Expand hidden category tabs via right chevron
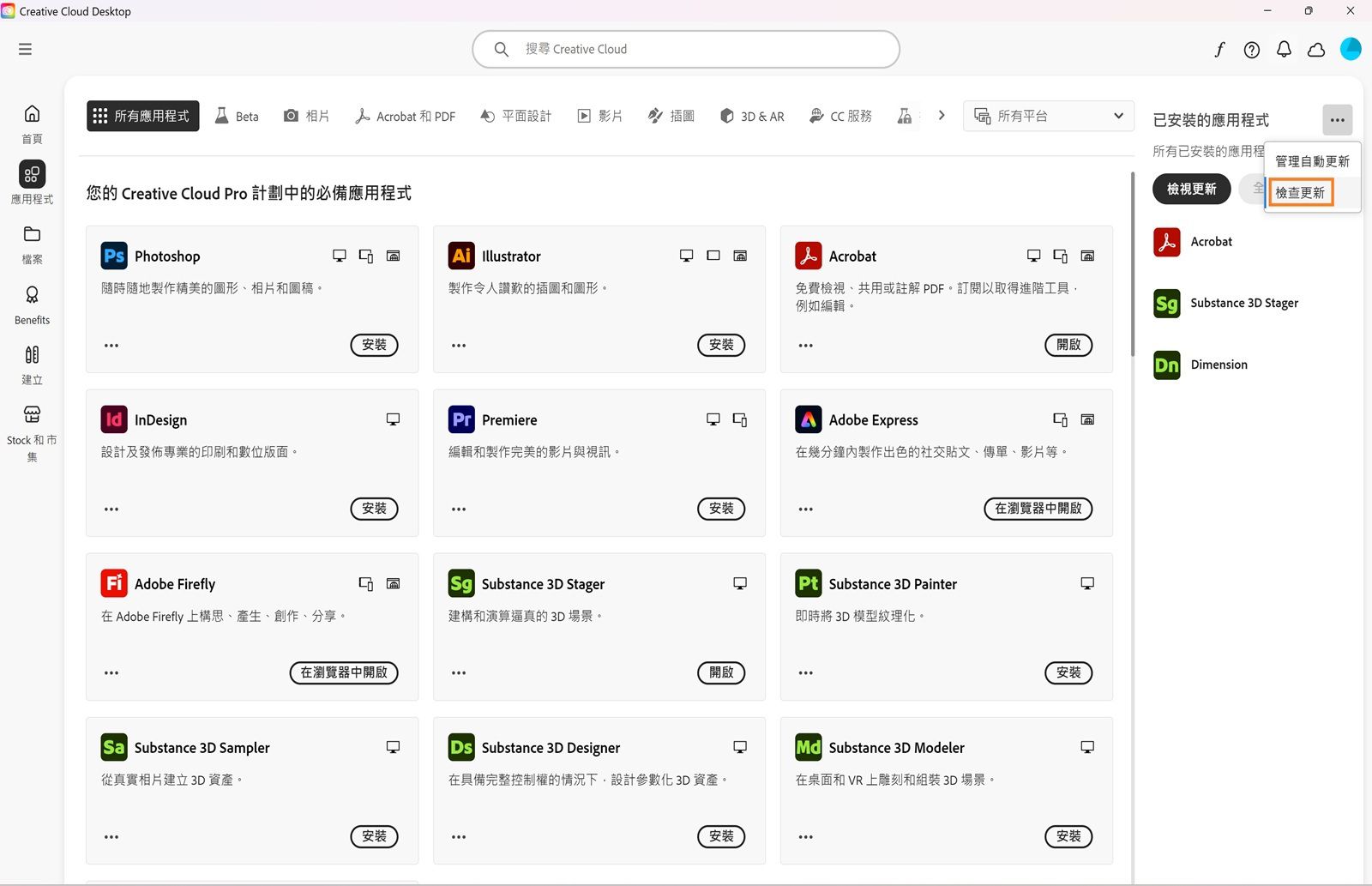This screenshot has height=886, width=1372. pos(941,115)
